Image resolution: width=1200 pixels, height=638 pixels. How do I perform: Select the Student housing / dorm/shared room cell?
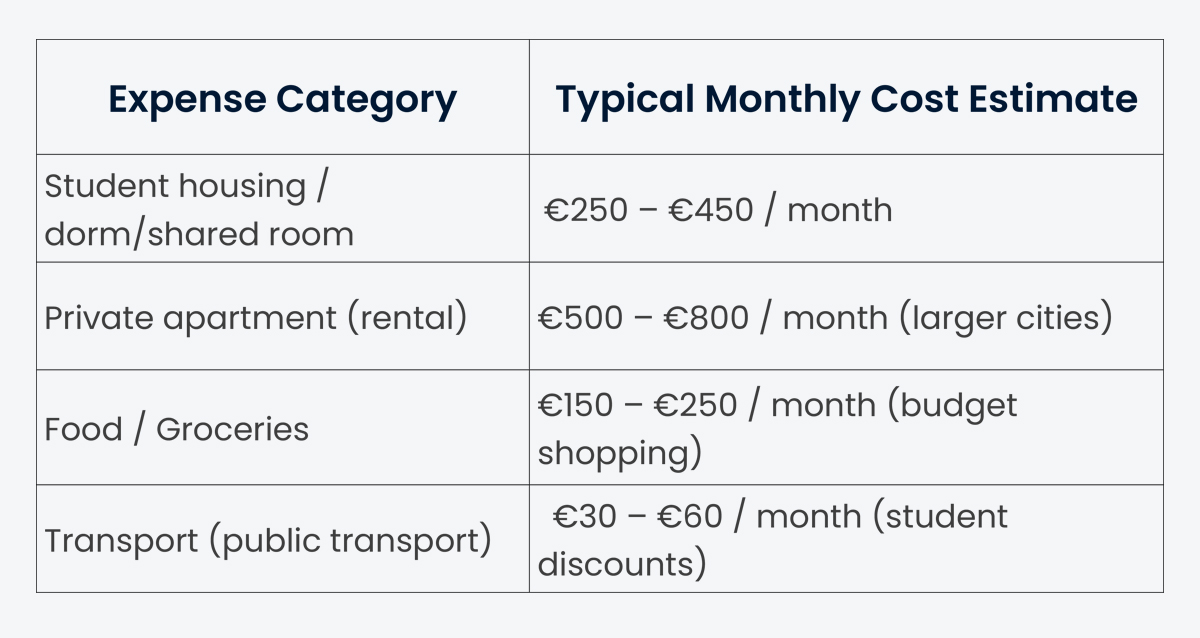(199, 209)
